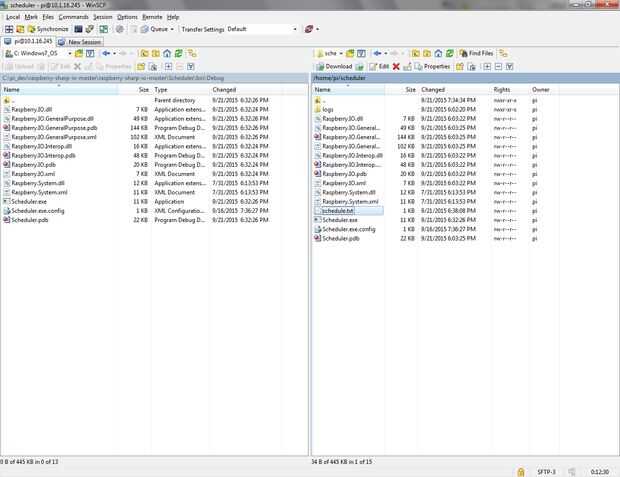Click local panel back arrow
The width and height of the screenshot is (620, 477).
[106, 53]
